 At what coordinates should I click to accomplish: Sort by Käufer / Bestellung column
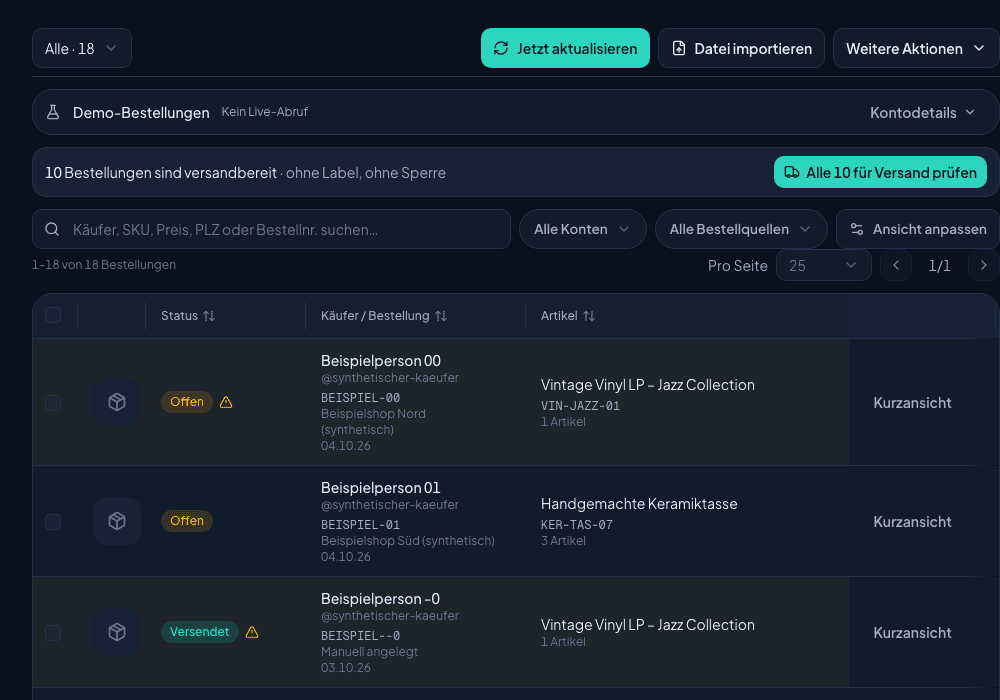[x=383, y=316]
